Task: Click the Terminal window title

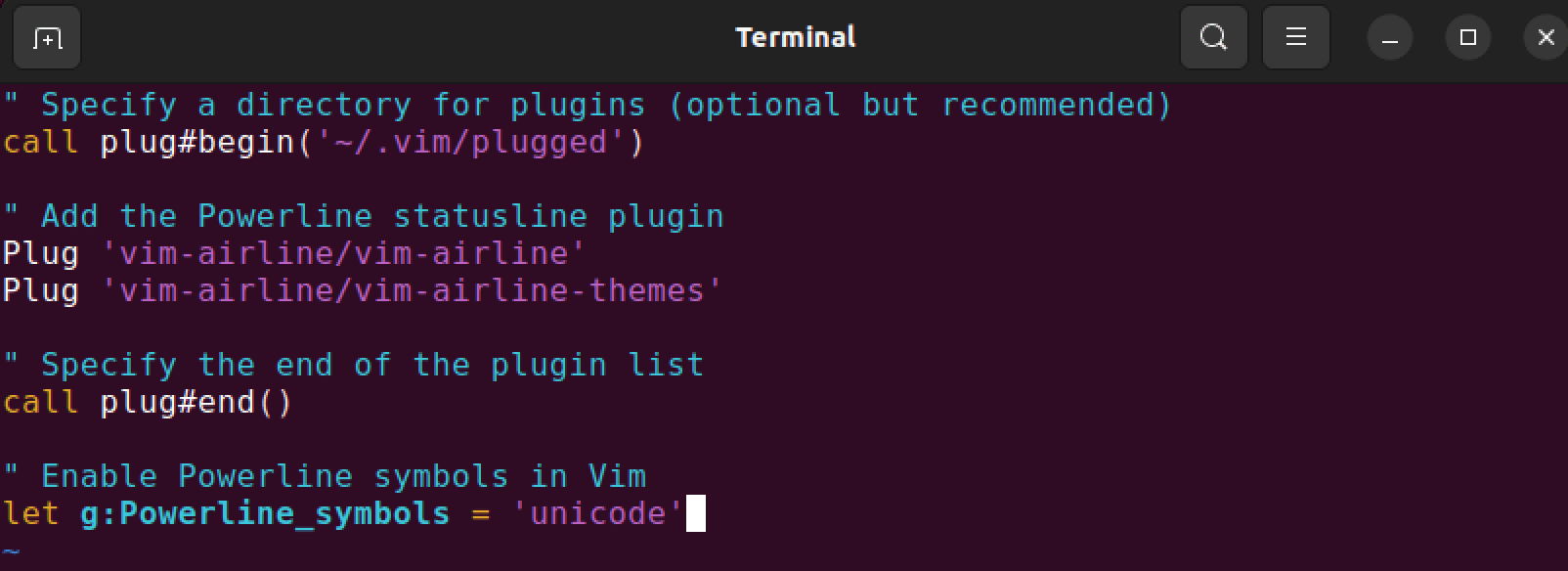Action: coord(794,37)
